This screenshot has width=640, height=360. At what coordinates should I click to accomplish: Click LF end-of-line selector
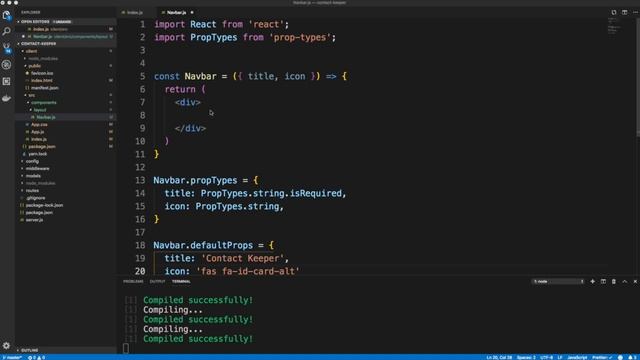tap(560, 358)
